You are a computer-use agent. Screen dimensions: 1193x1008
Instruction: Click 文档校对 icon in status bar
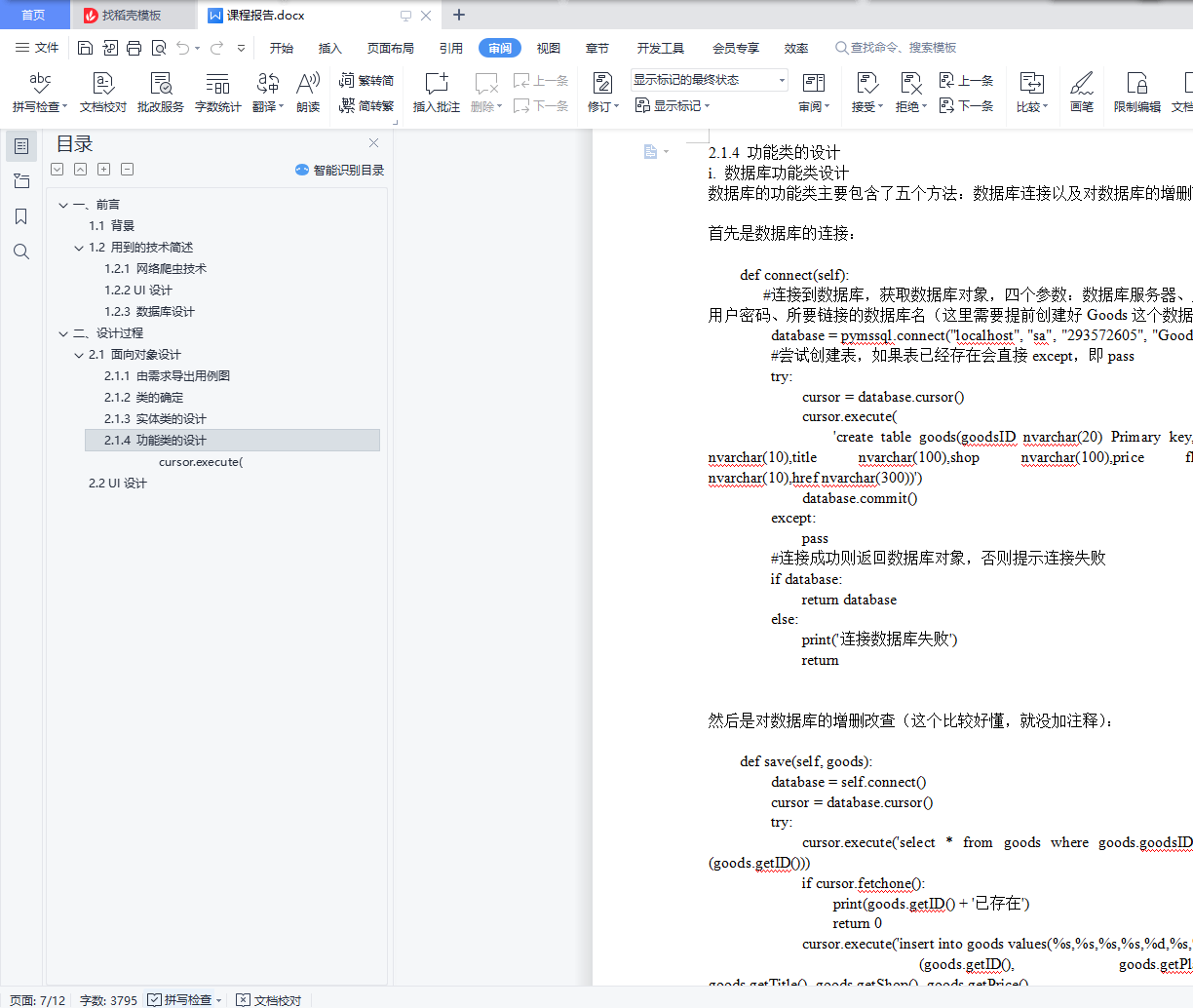pos(269,1000)
